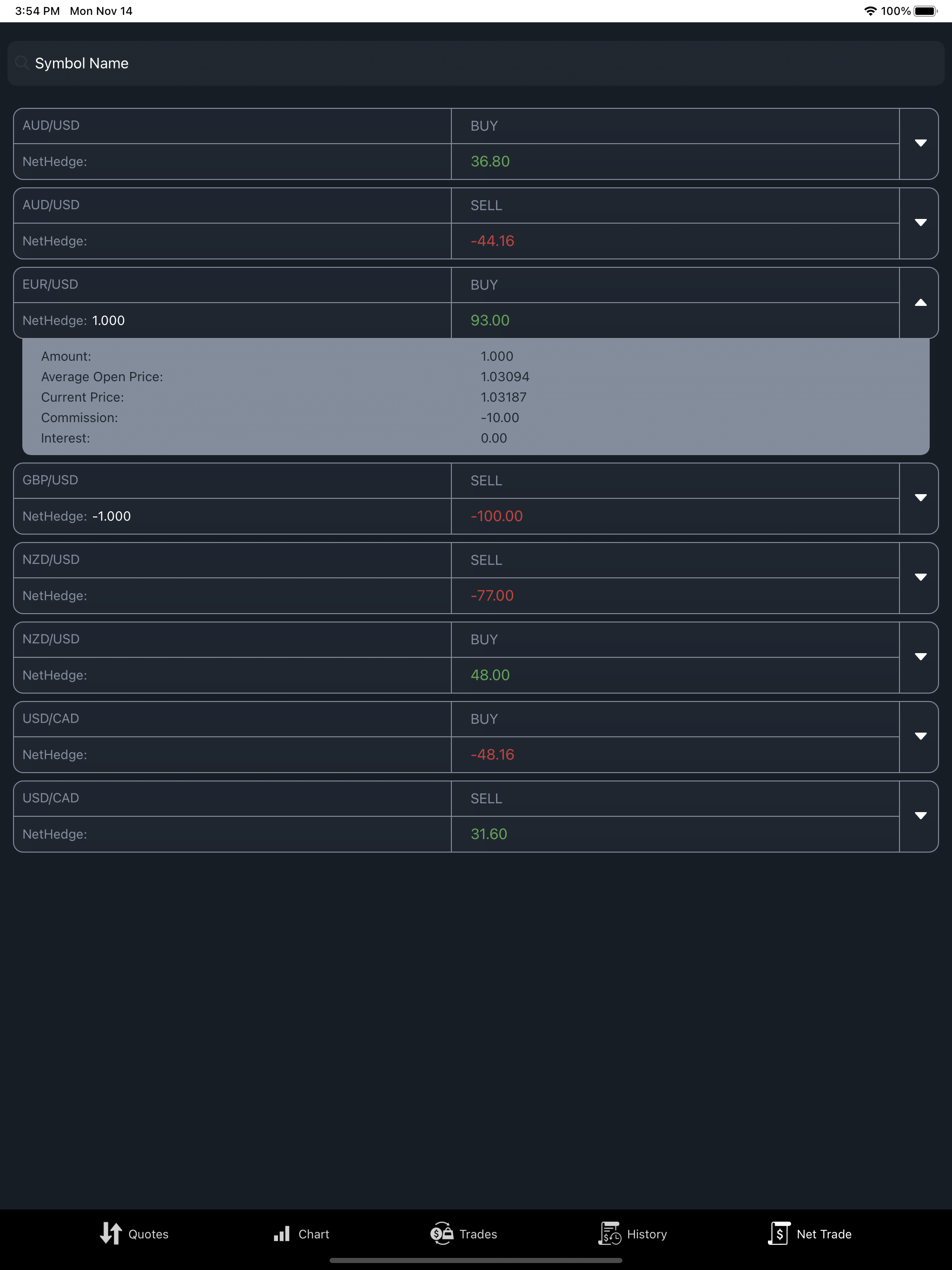952x1270 pixels.
Task: Expand the GBP/USD SELL row
Action: pyautogui.click(x=920, y=498)
